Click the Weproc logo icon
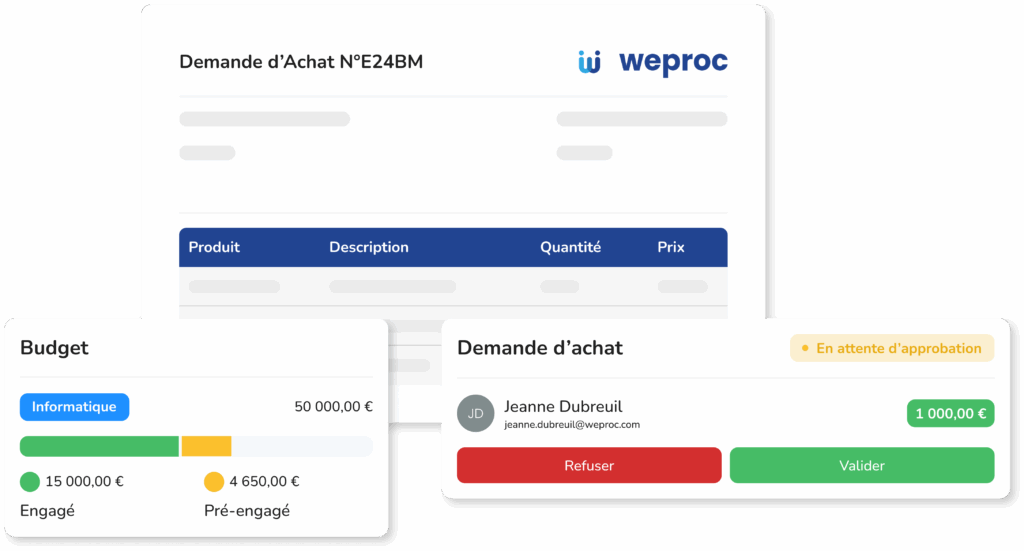 (x=589, y=62)
